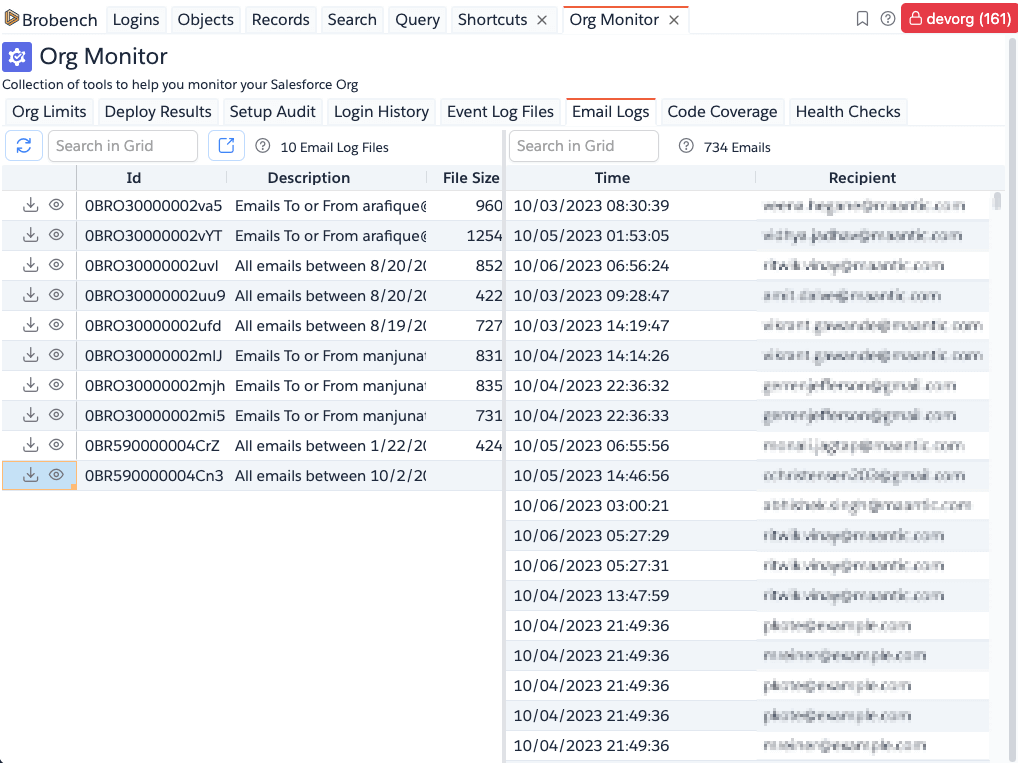
Task: Close the Shortcuts tab
Action: click(x=542, y=20)
